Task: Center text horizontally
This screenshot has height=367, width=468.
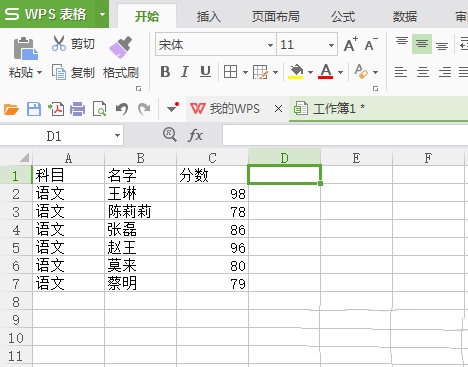Action: click(423, 72)
